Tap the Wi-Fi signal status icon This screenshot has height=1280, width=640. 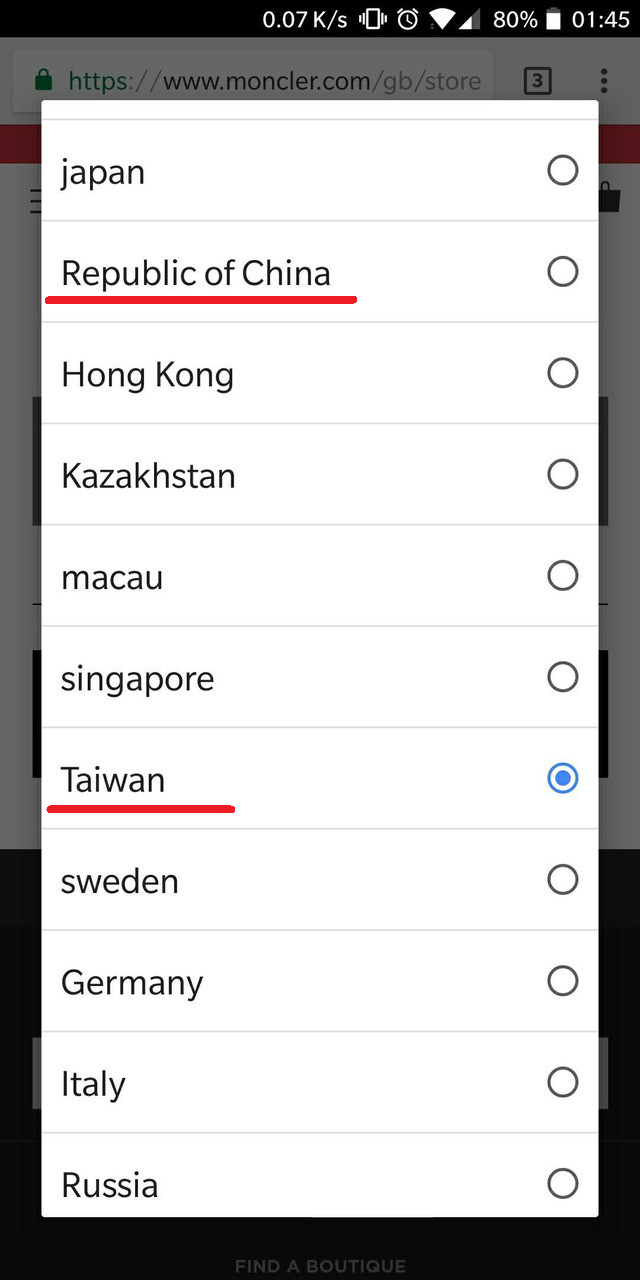coord(441,19)
